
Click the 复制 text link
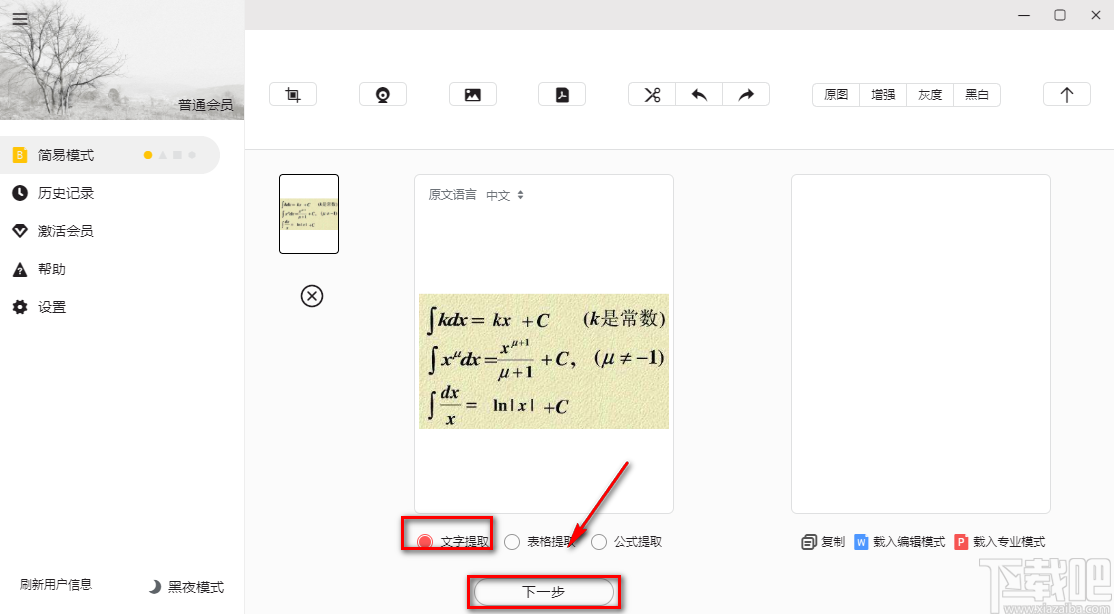coord(833,542)
